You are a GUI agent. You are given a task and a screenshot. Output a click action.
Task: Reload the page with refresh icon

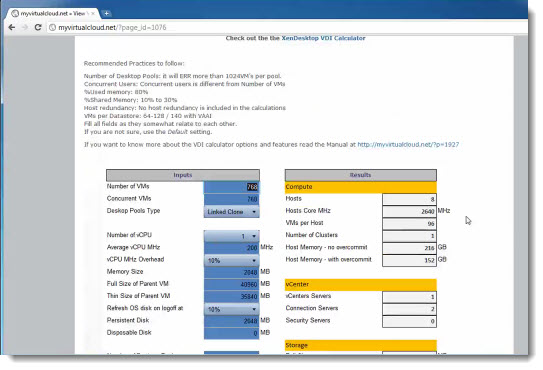click(x=38, y=27)
